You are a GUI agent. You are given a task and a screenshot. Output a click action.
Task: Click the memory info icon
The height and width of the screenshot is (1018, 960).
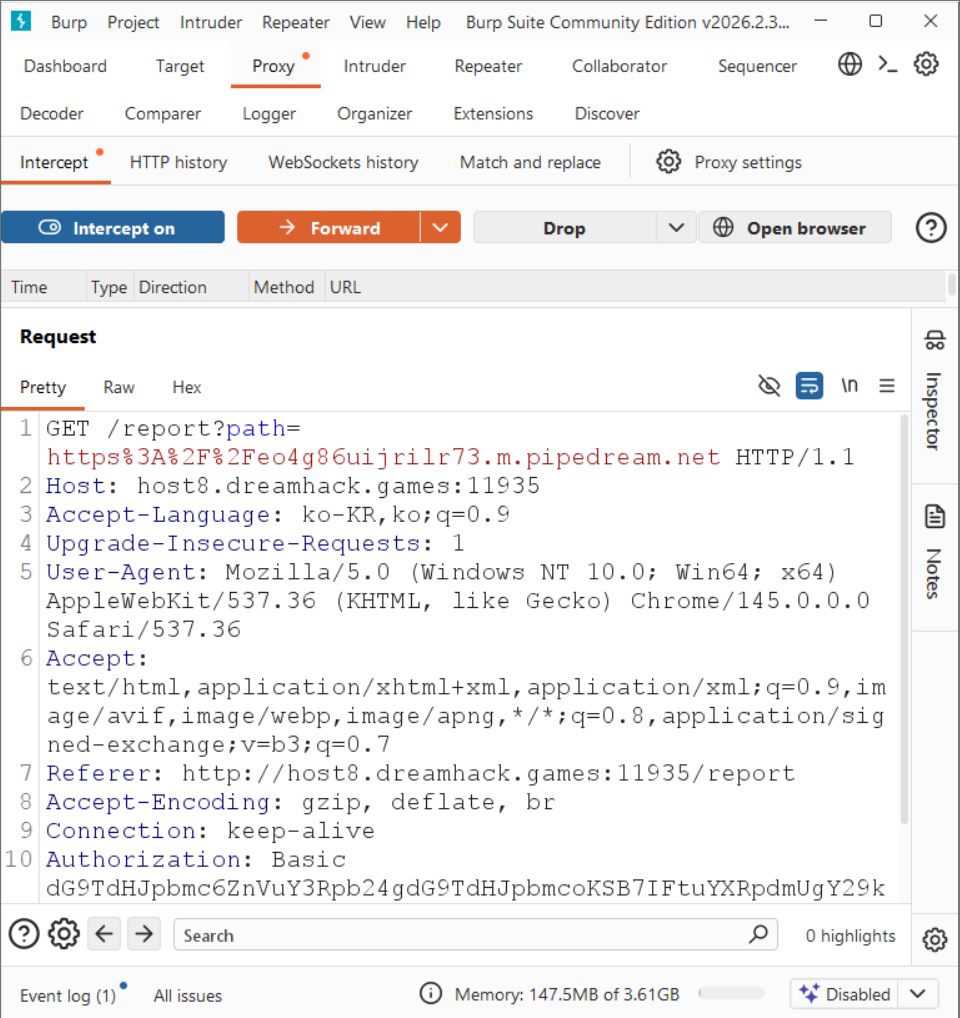(x=430, y=993)
